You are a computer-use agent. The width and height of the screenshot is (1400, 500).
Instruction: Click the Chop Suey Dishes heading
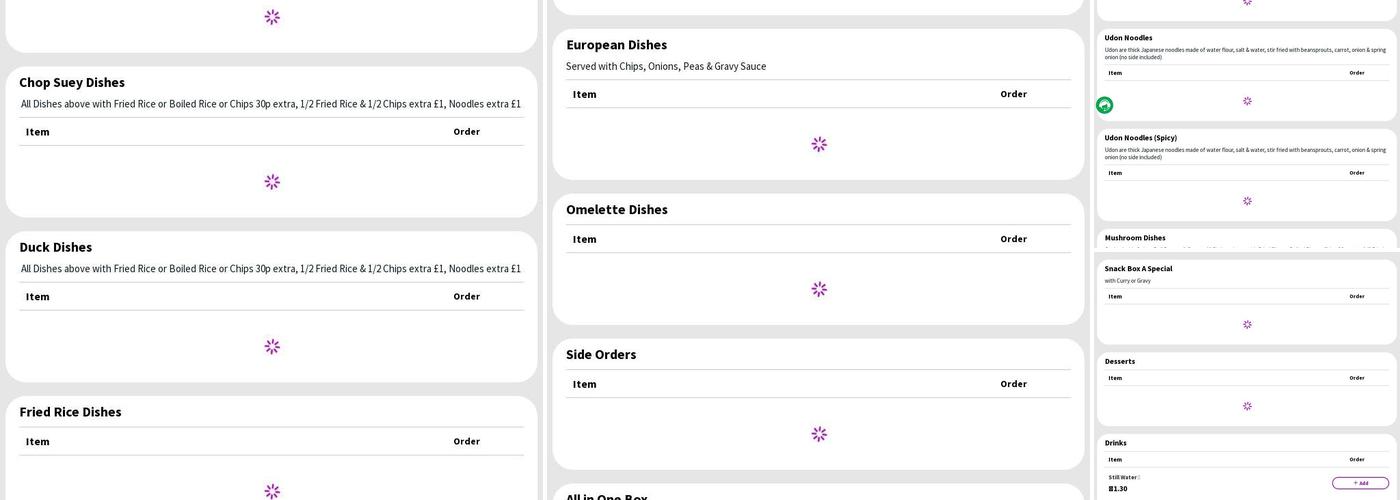72,83
